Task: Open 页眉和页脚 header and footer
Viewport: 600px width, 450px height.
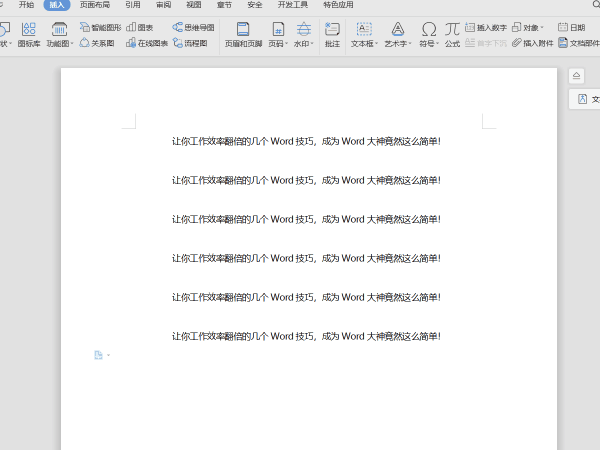Action: [243, 34]
